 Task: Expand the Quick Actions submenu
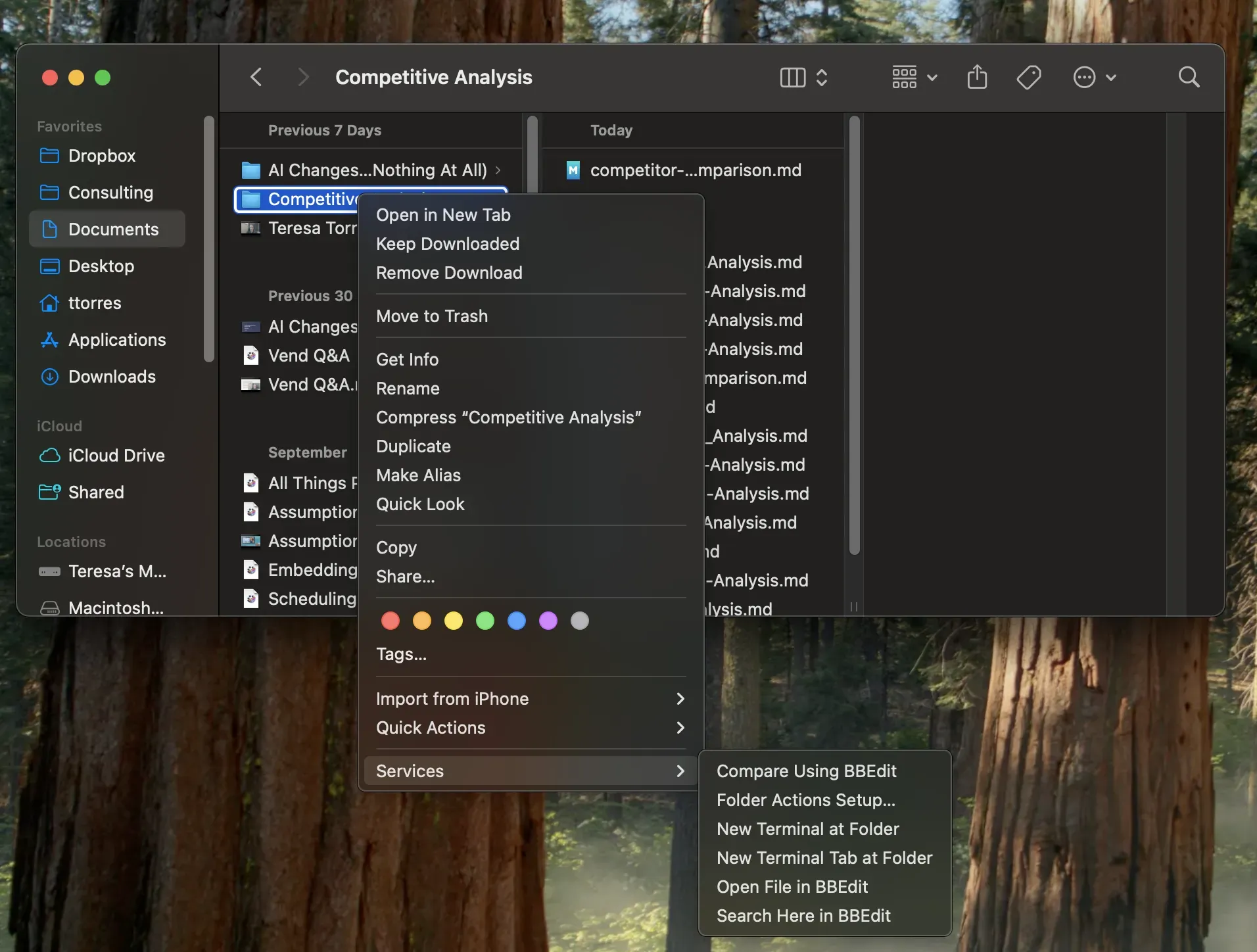(x=429, y=728)
